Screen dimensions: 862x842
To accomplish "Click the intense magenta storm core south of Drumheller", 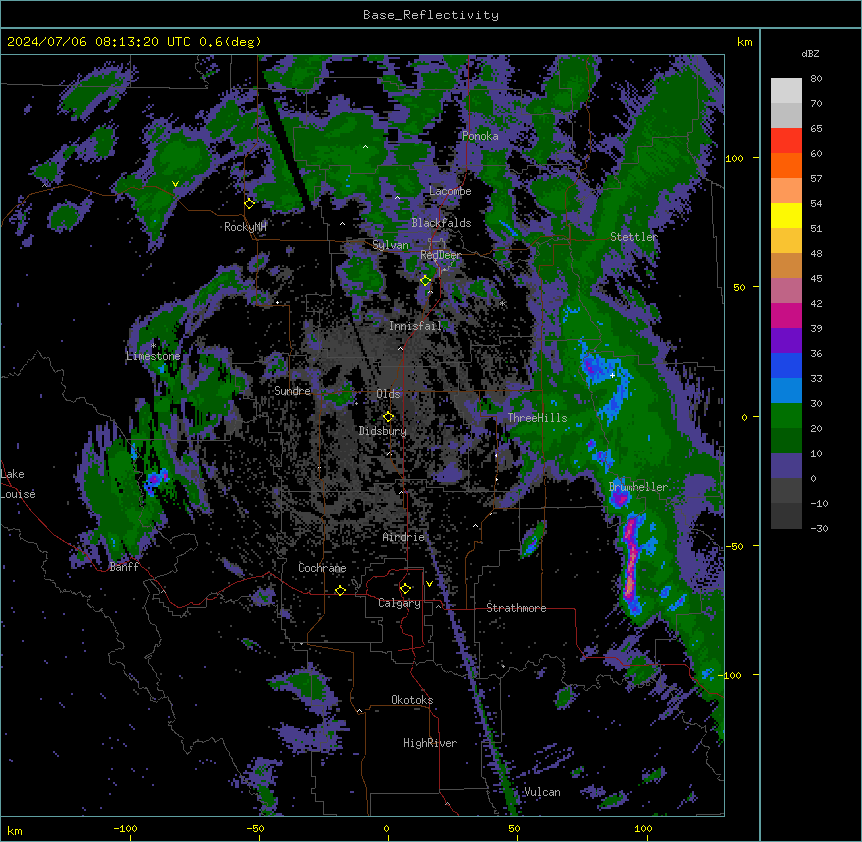I will click(631, 561).
